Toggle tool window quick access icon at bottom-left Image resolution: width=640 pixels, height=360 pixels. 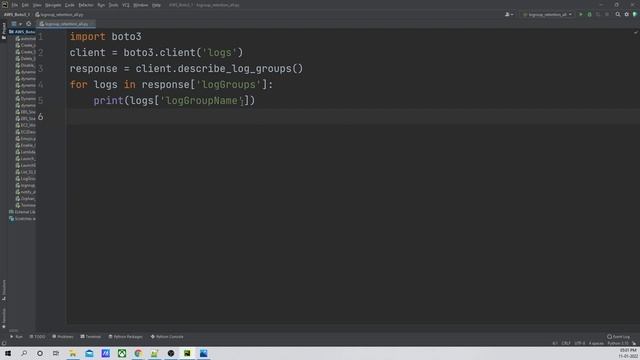point(4,343)
